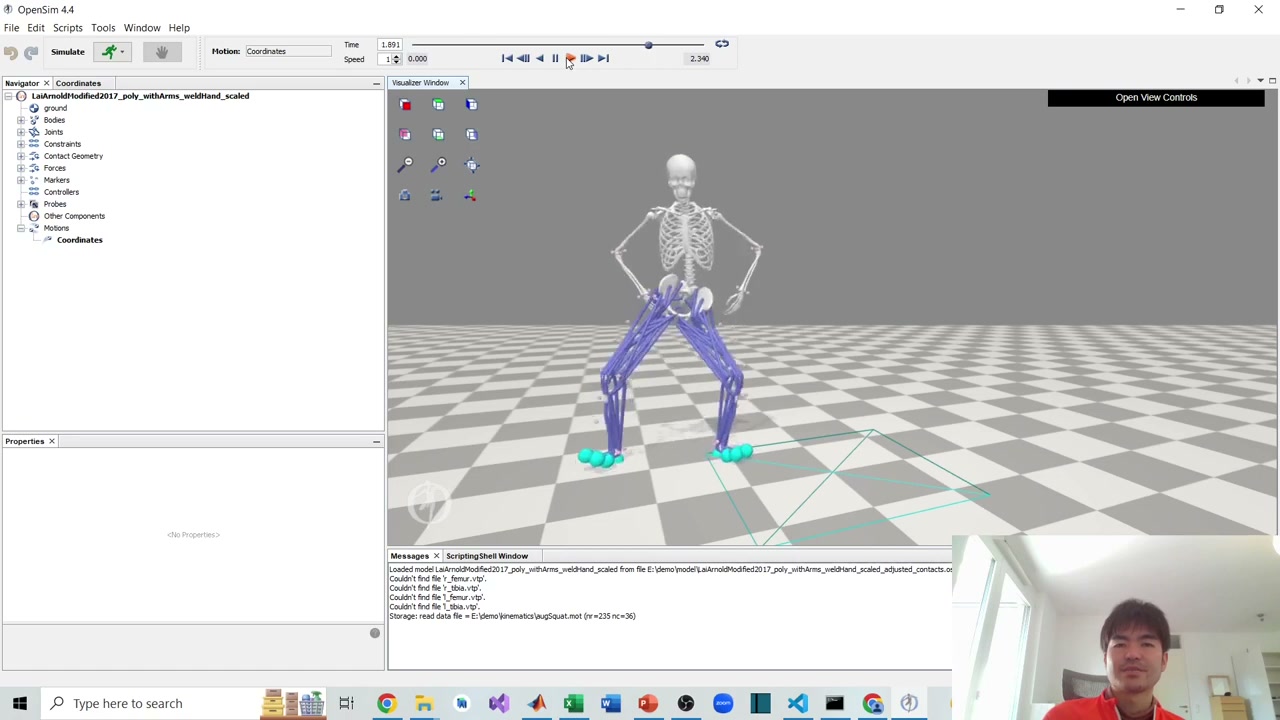This screenshot has height=720, width=1280.
Task: Jump to motion start
Action: pos(507,59)
